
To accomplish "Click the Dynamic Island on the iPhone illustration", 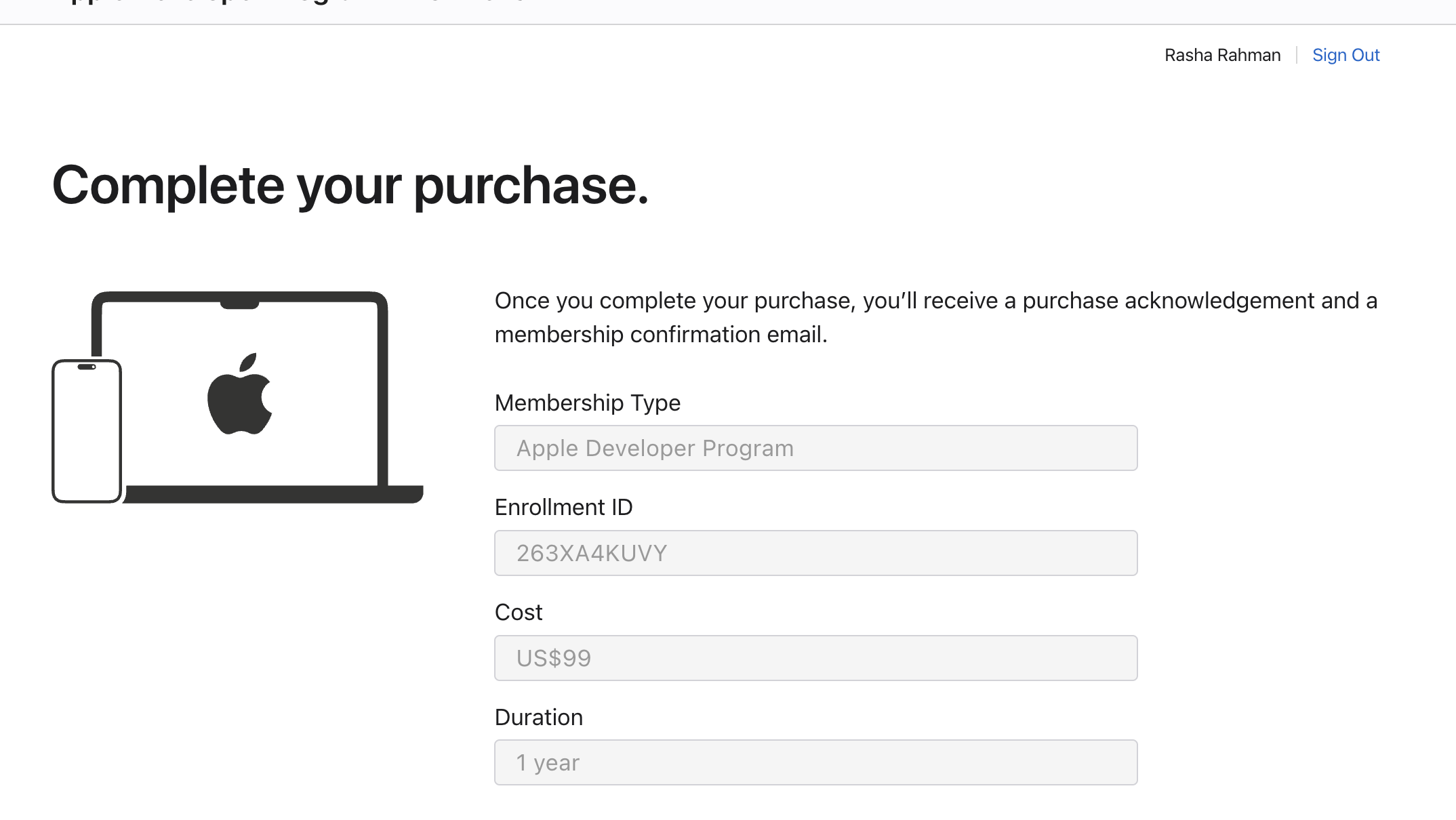I will (x=87, y=367).
